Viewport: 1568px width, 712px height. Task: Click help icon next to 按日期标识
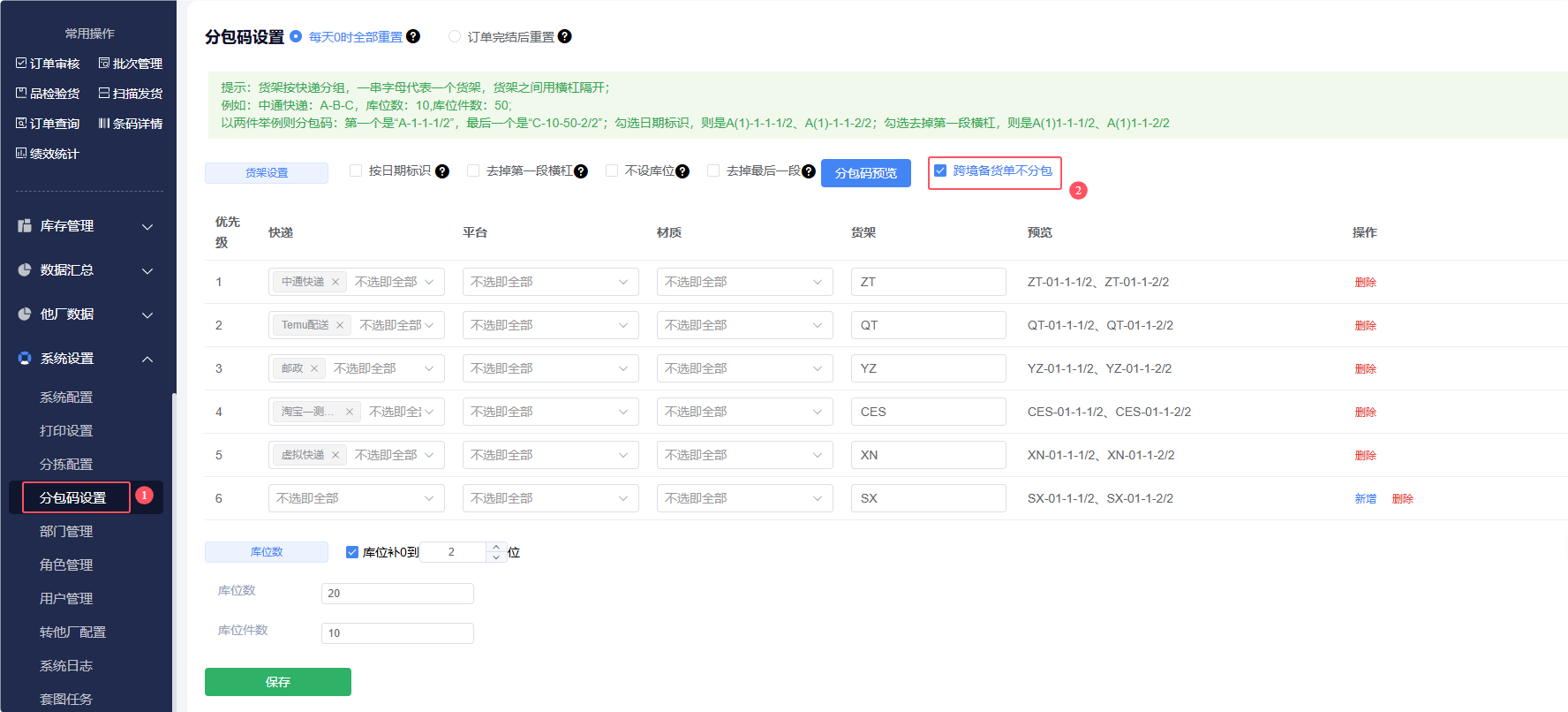(442, 171)
